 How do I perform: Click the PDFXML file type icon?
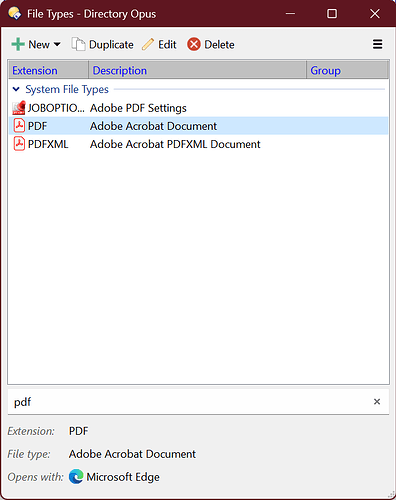coord(19,144)
